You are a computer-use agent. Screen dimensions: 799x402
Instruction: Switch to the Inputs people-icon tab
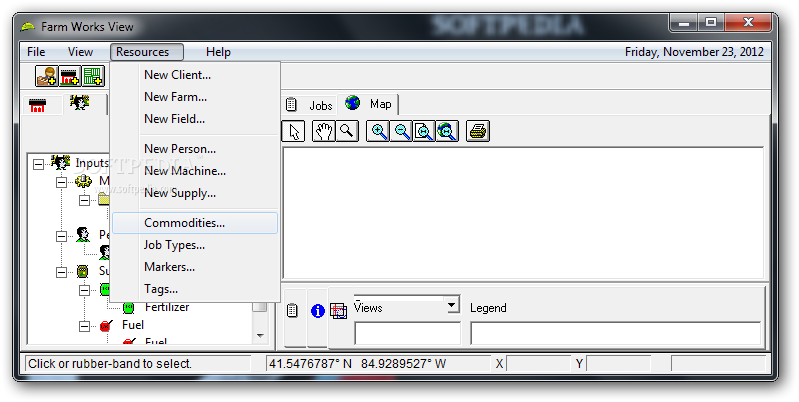pos(79,103)
